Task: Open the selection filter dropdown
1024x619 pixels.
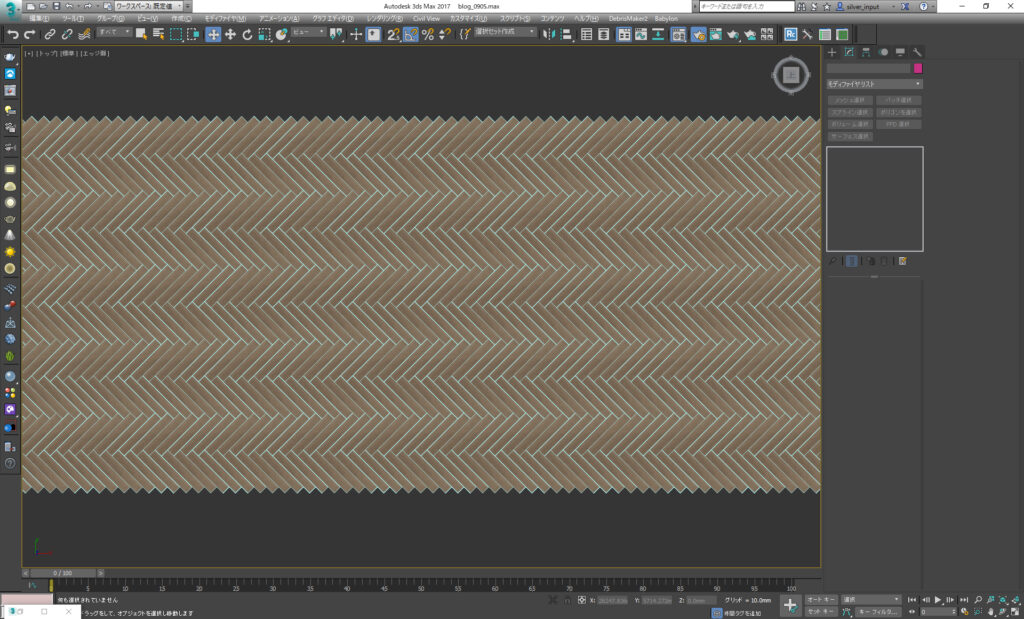Action: click(x=112, y=33)
